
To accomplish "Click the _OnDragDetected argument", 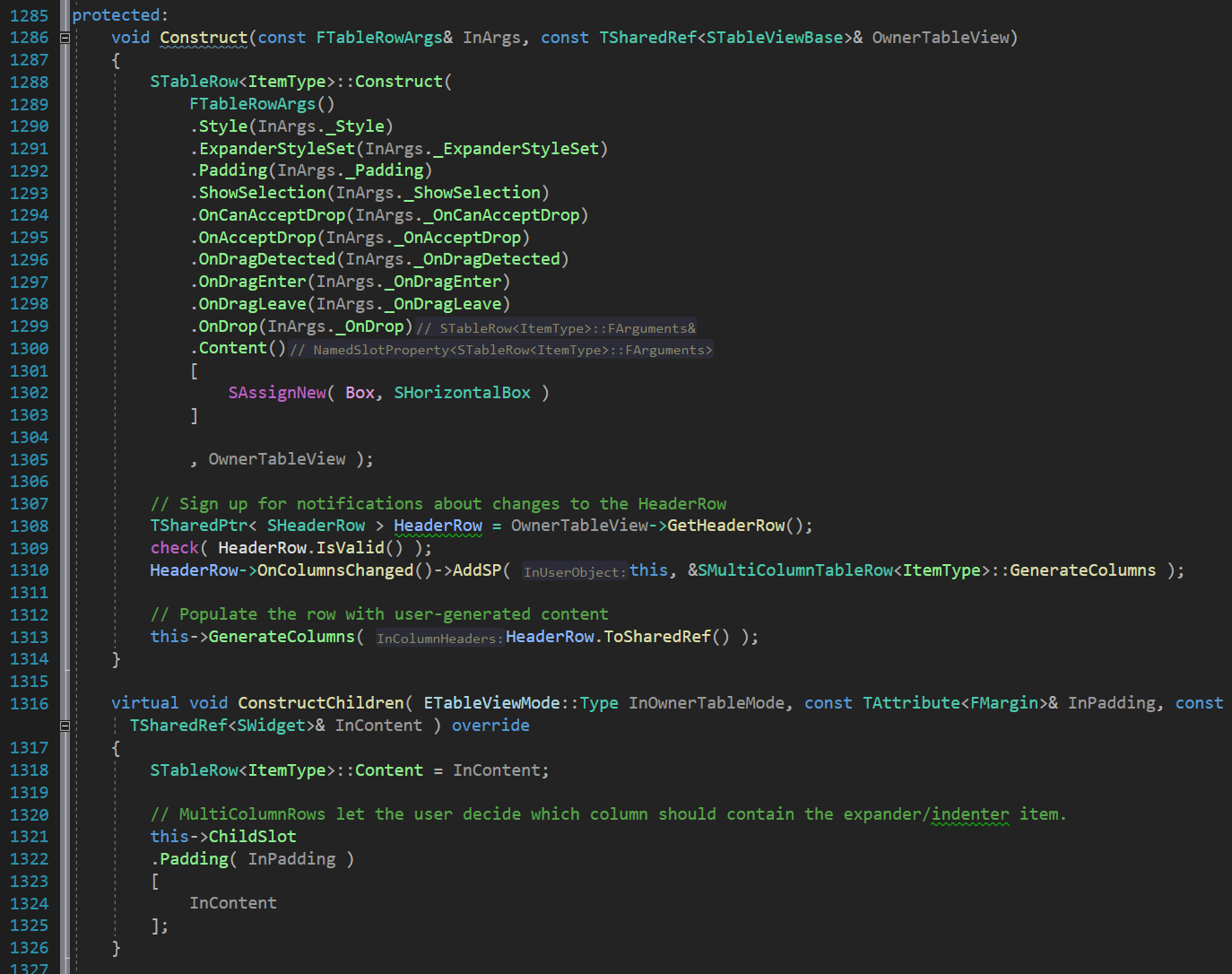I will 488,259.
